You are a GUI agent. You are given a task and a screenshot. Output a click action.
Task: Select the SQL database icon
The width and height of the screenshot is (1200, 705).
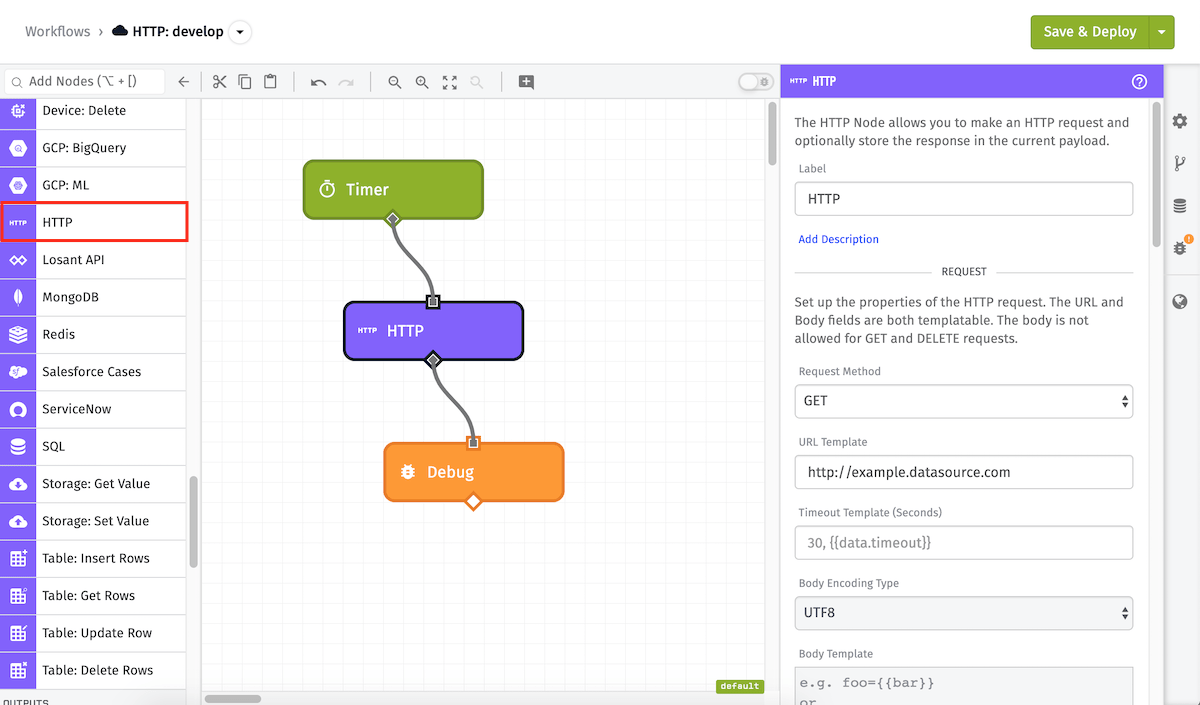pyautogui.click(x=18, y=446)
